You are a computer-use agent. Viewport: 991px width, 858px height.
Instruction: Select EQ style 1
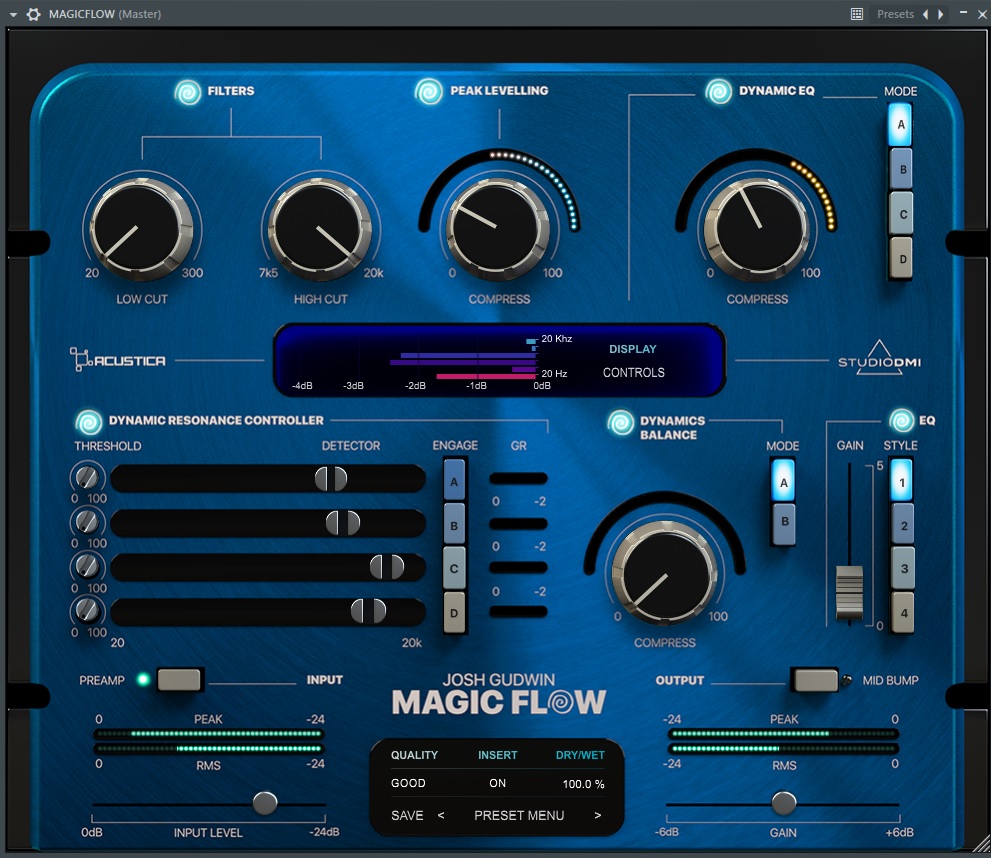click(902, 481)
